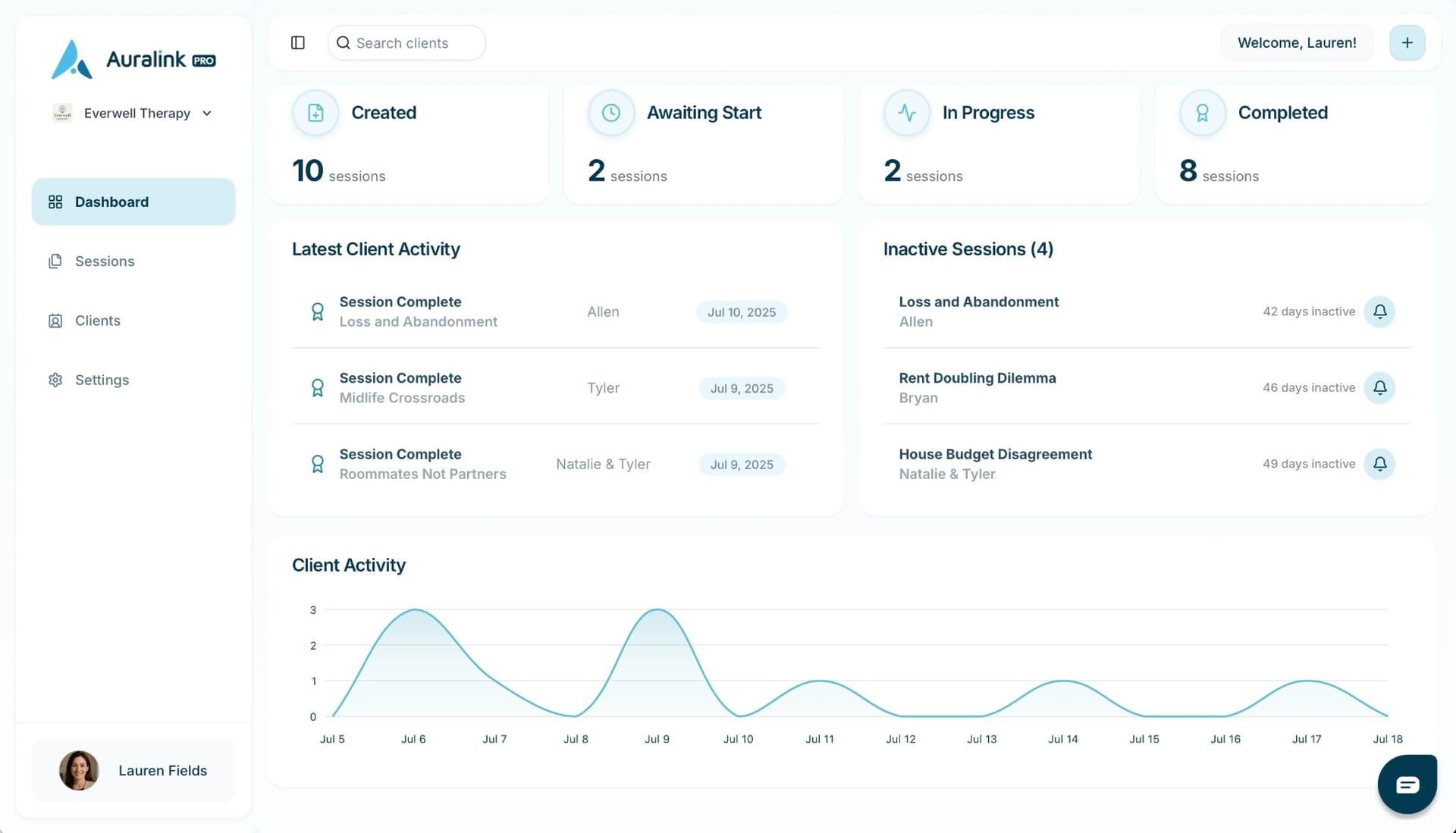Select the Completed badge icon
The image size is (1456, 833).
click(x=1201, y=112)
